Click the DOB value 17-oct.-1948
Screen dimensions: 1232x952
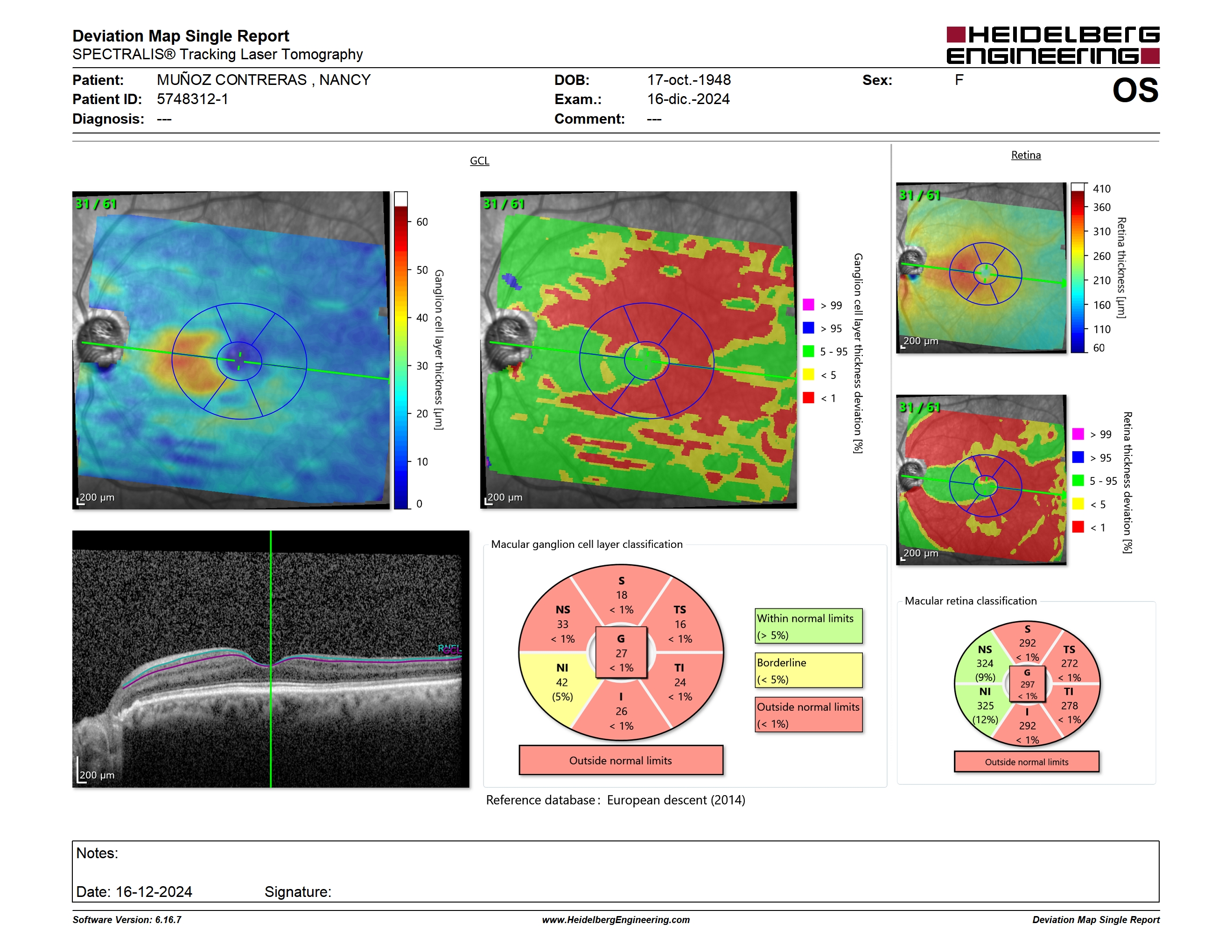(x=689, y=80)
